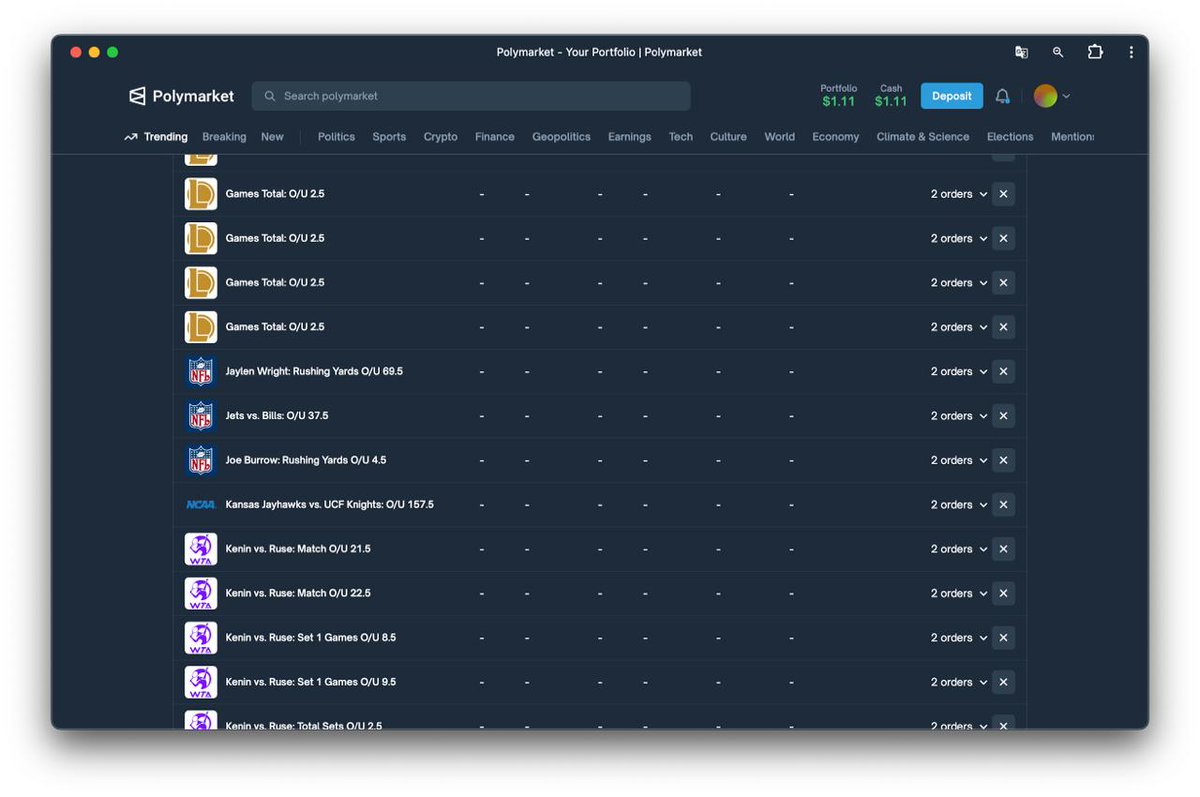Open the account dropdown chevron beside avatar
The width and height of the screenshot is (1200, 797).
pyautogui.click(x=1066, y=96)
